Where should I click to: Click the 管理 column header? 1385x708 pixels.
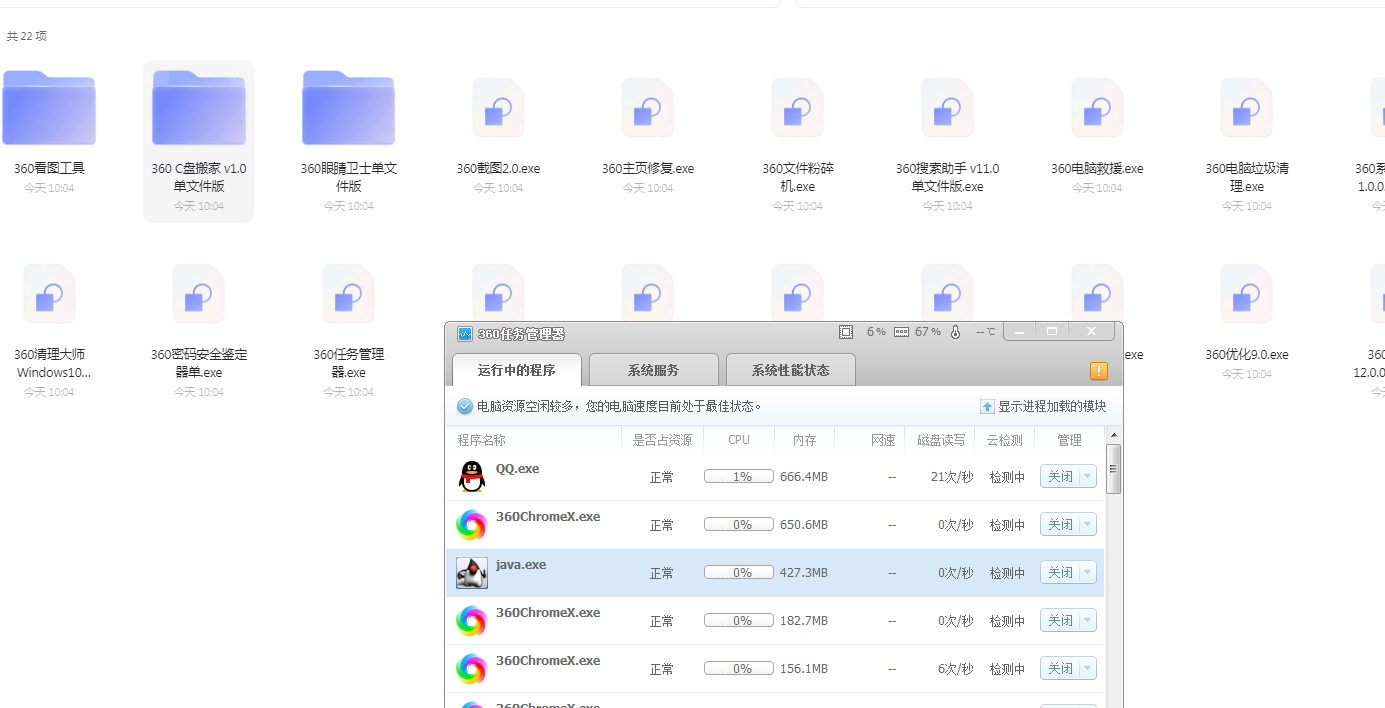(1069, 440)
